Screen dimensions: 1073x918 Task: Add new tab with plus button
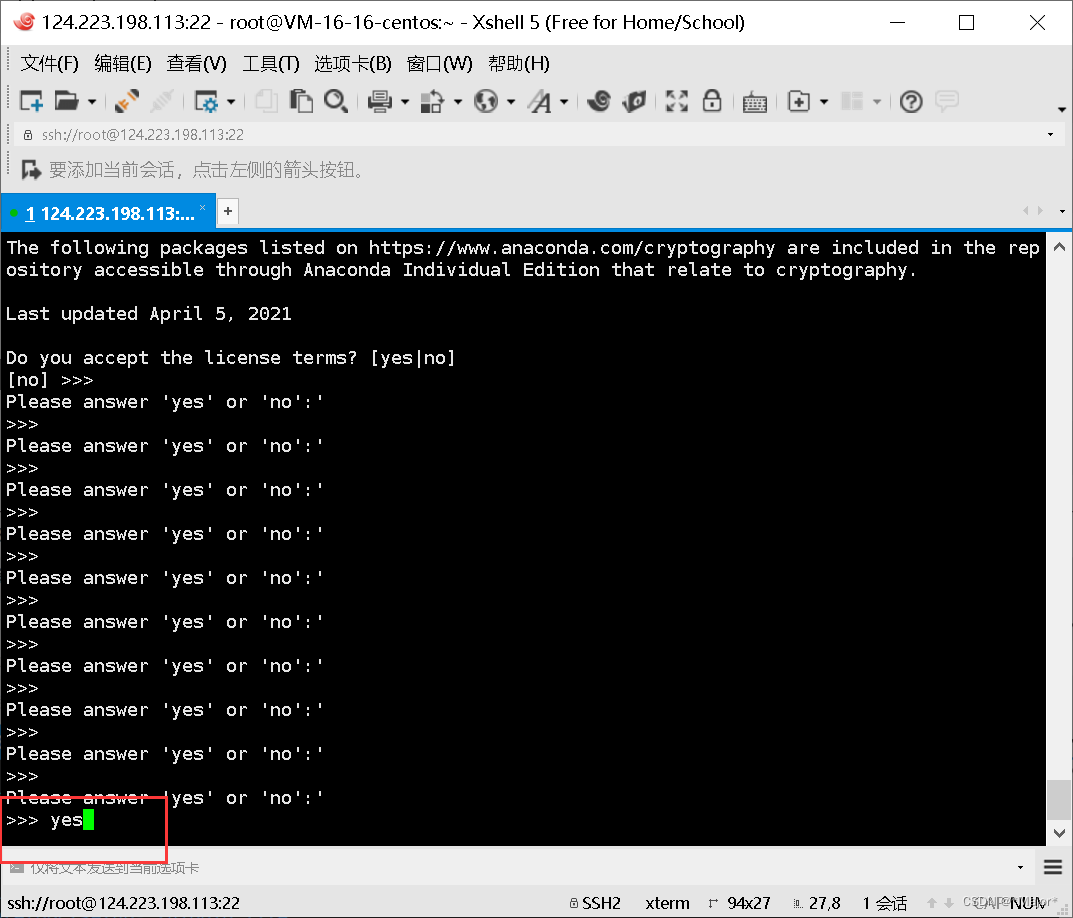tap(228, 212)
